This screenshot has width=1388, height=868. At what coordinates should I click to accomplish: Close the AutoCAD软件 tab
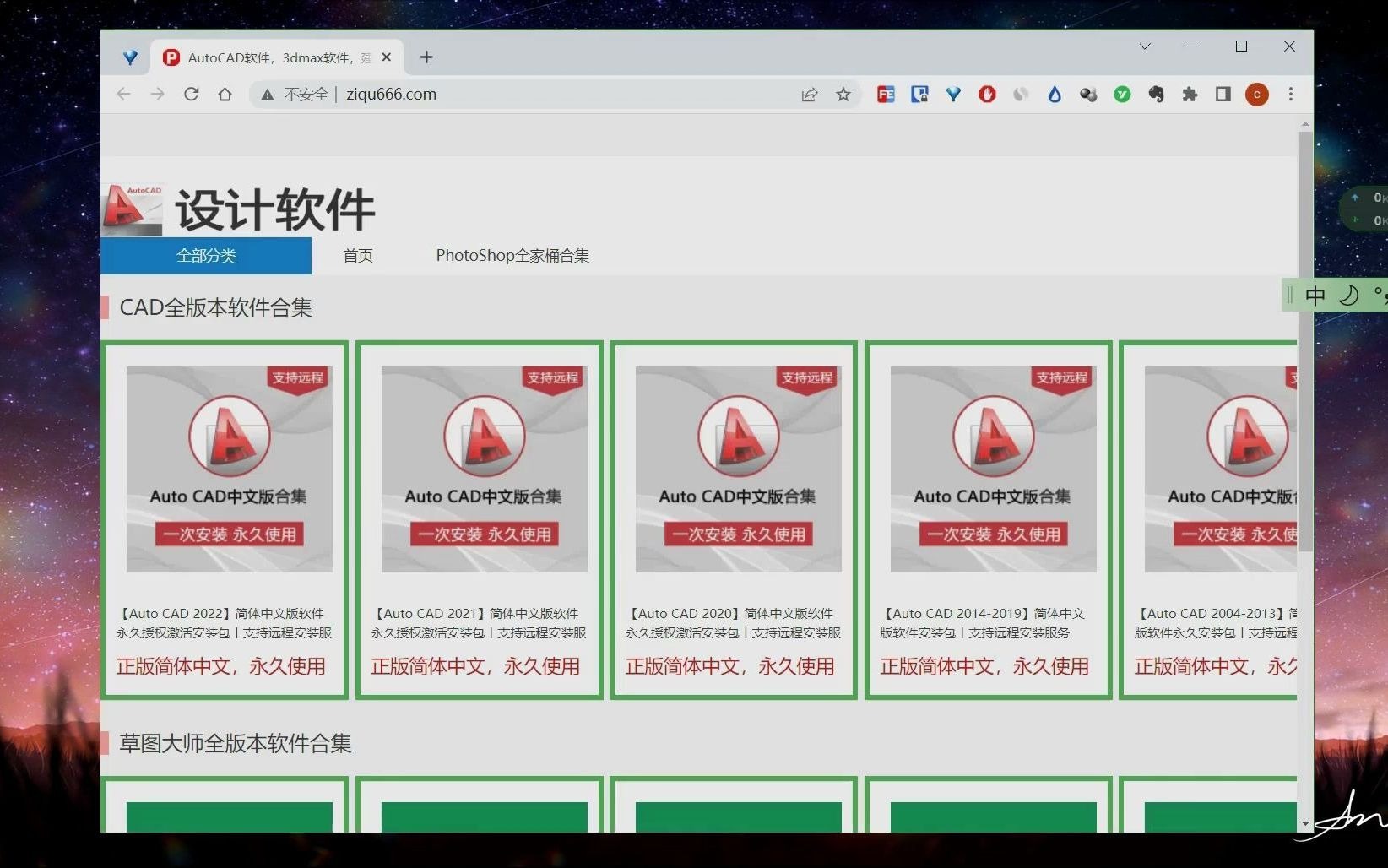tap(387, 57)
